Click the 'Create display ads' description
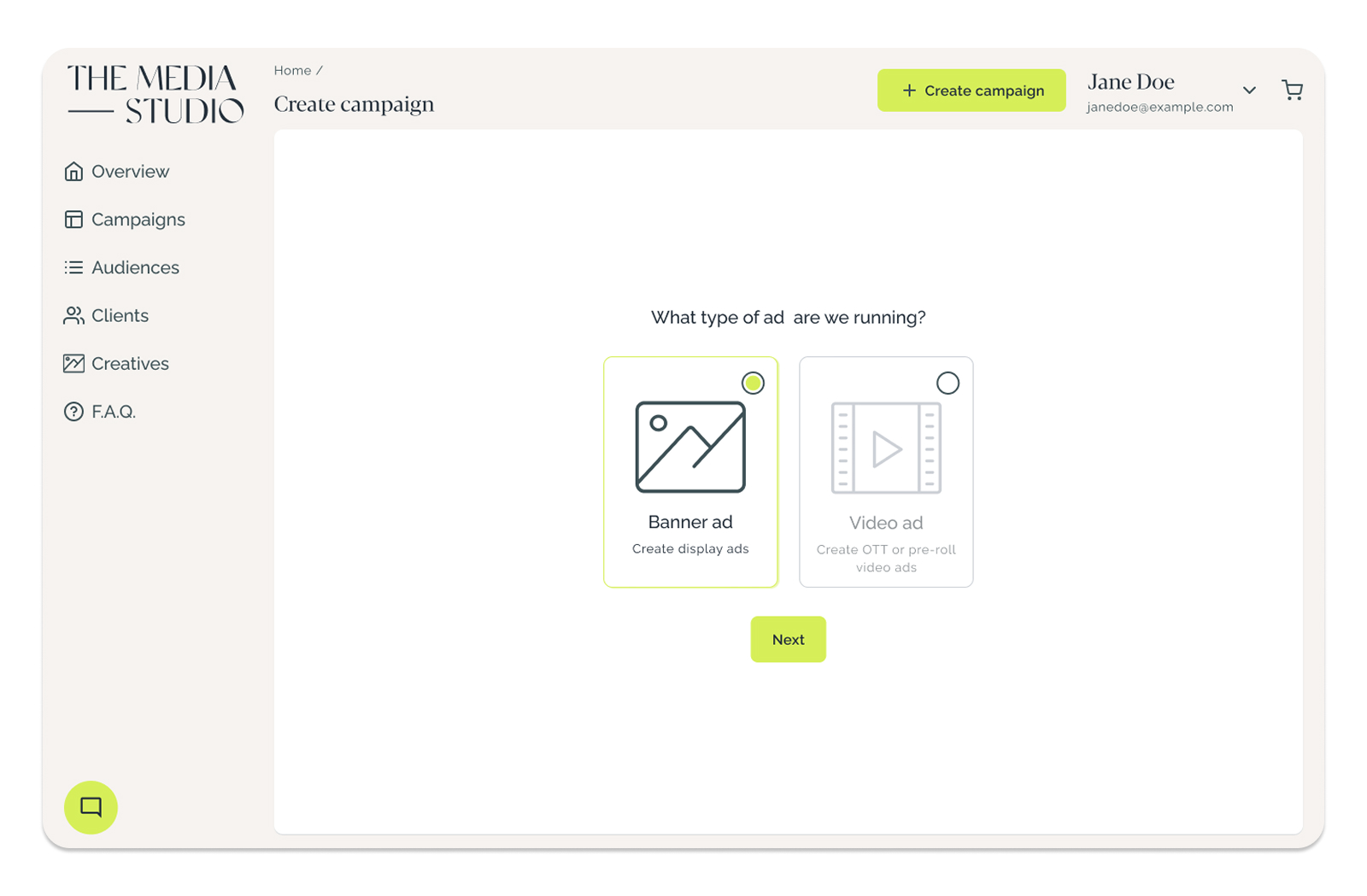This screenshot has width=1367, height=896. [690, 549]
